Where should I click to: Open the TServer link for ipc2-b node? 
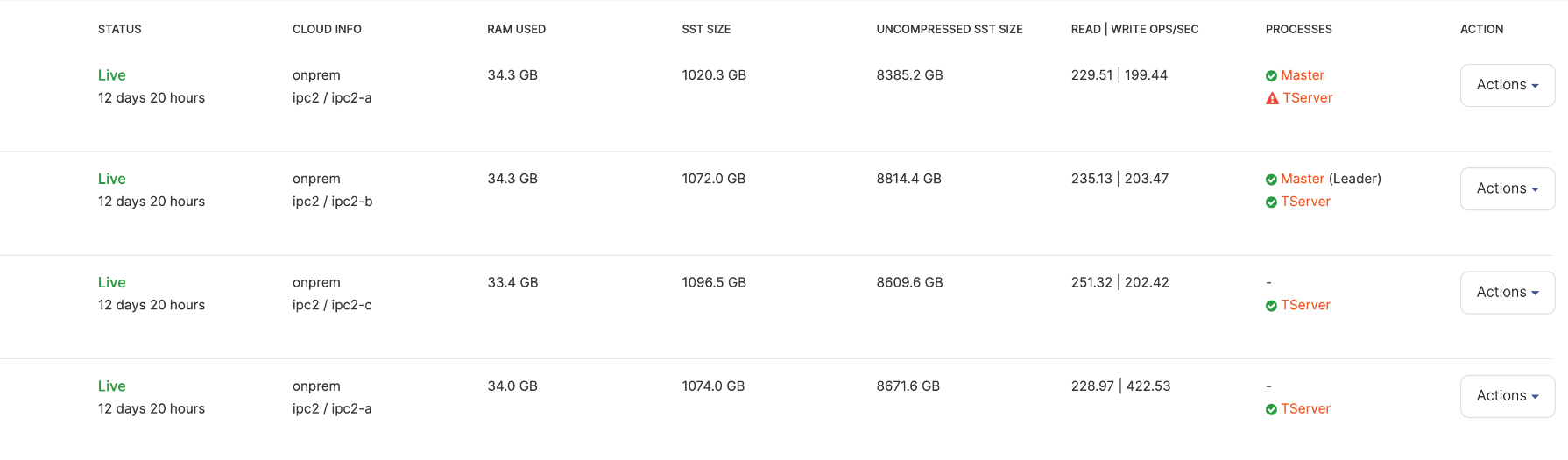[x=1305, y=202]
